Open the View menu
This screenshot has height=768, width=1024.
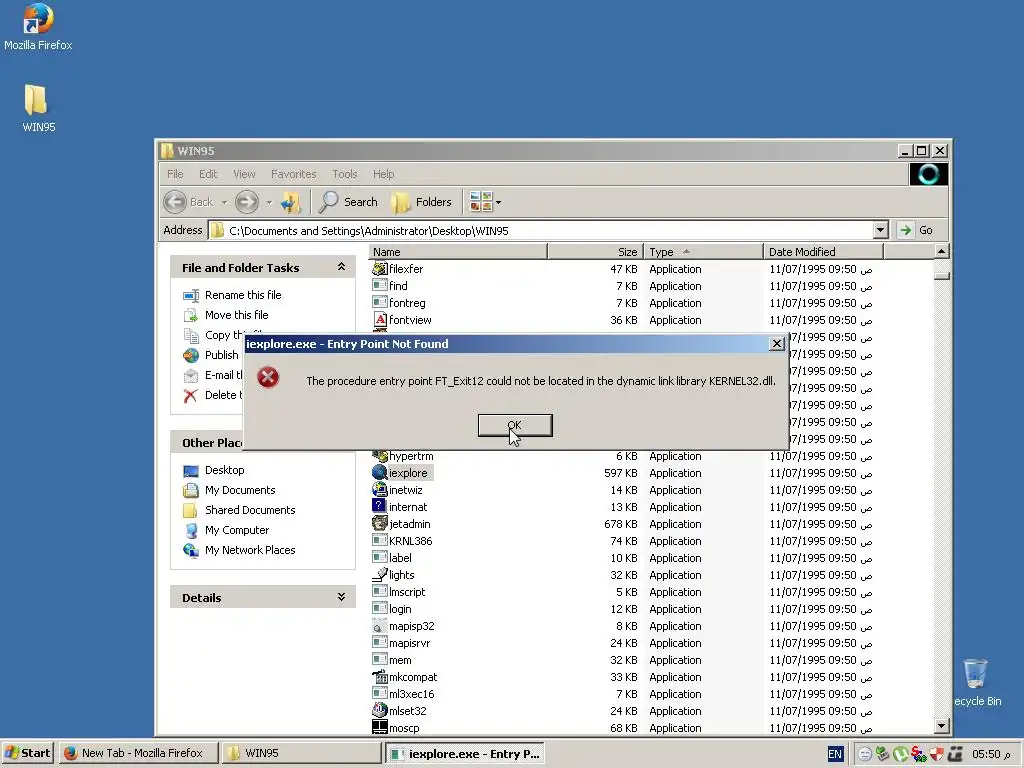pos(244,174)
